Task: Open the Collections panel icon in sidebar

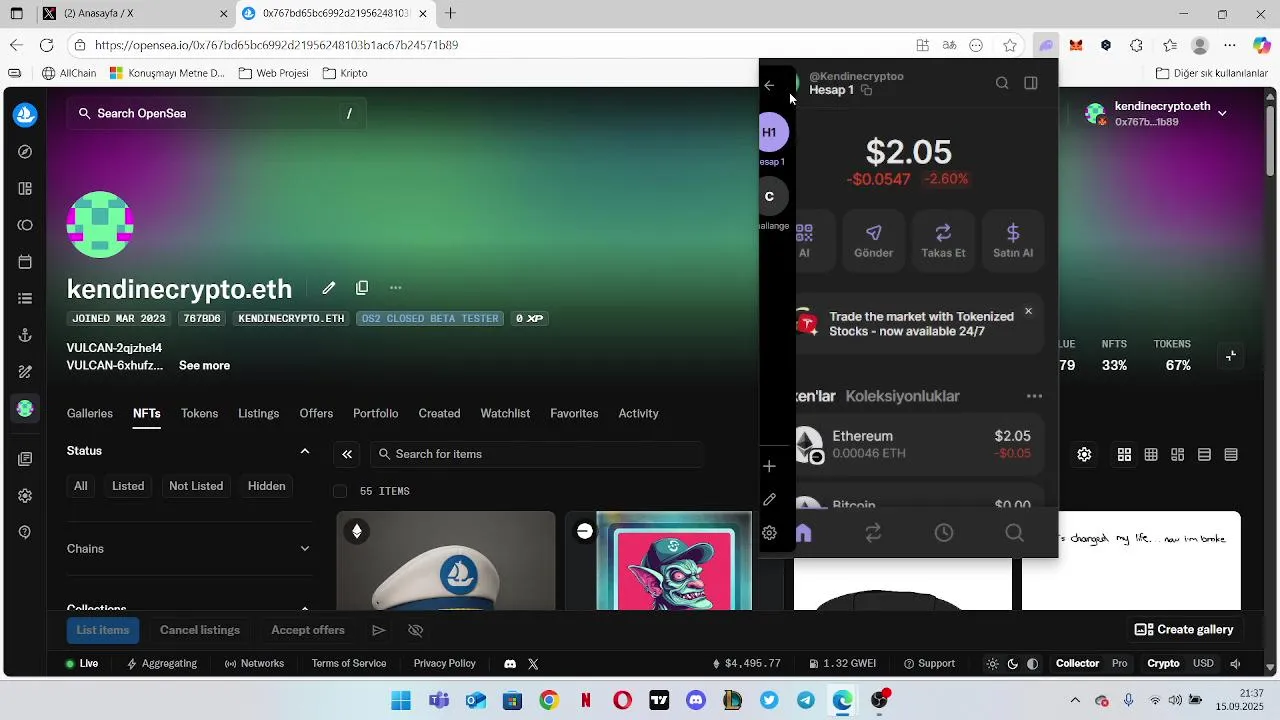Action: click(25, 189)
